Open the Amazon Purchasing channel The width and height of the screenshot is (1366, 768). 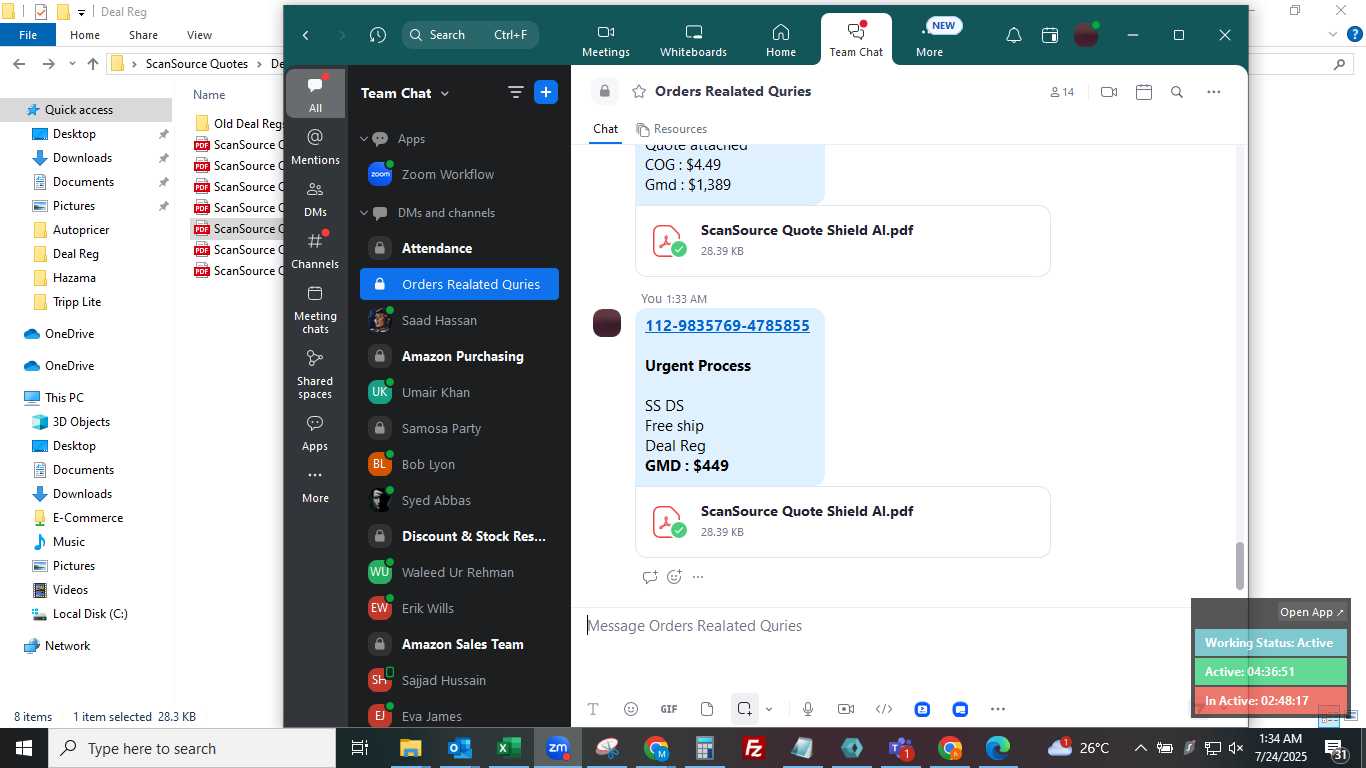point(459,356)
